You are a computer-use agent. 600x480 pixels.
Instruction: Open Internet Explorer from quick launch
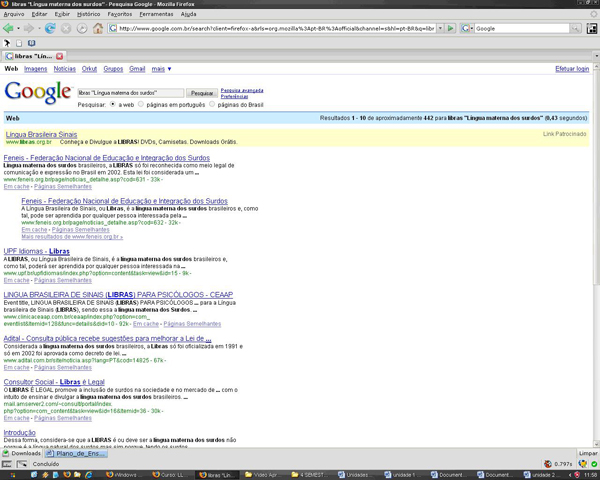[x=88, y=475]
